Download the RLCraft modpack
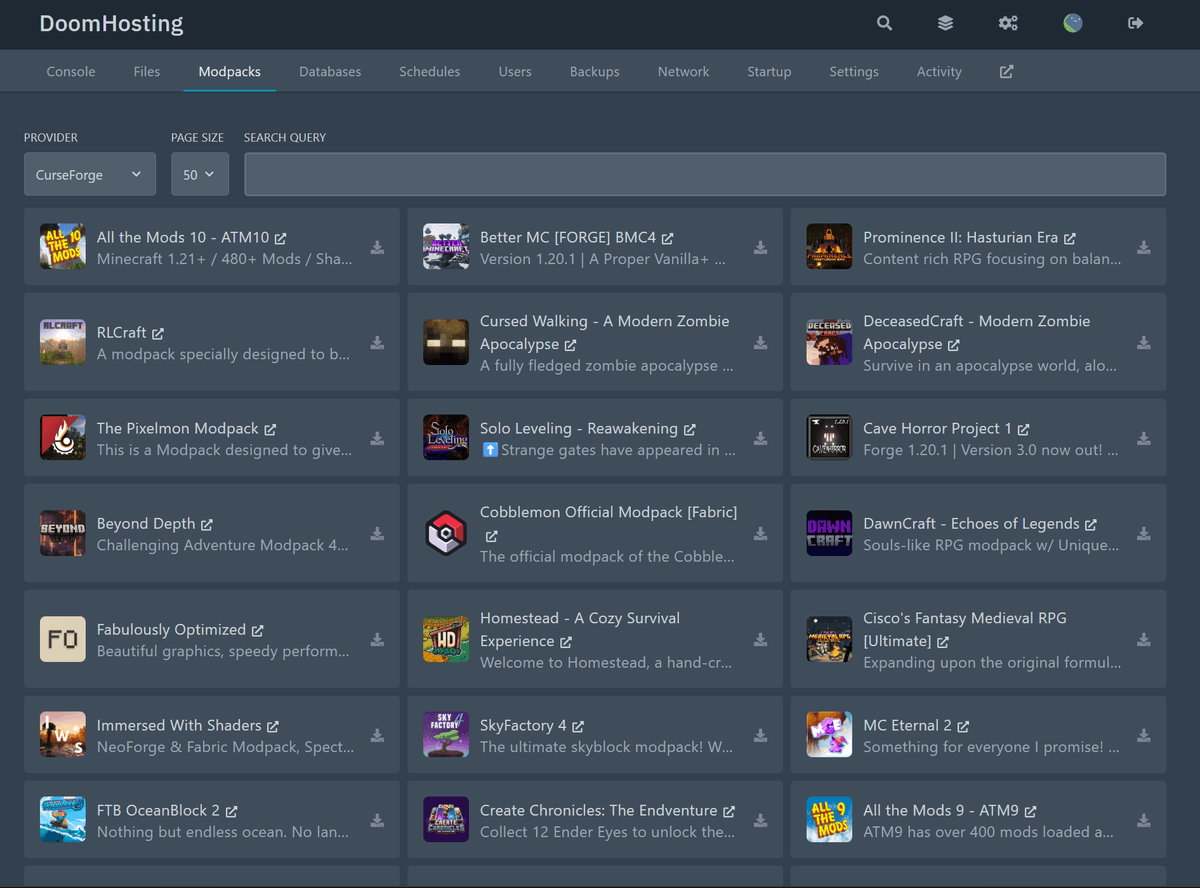The width and height of the screenshot is (1200, 888). (x=377, y=343)
